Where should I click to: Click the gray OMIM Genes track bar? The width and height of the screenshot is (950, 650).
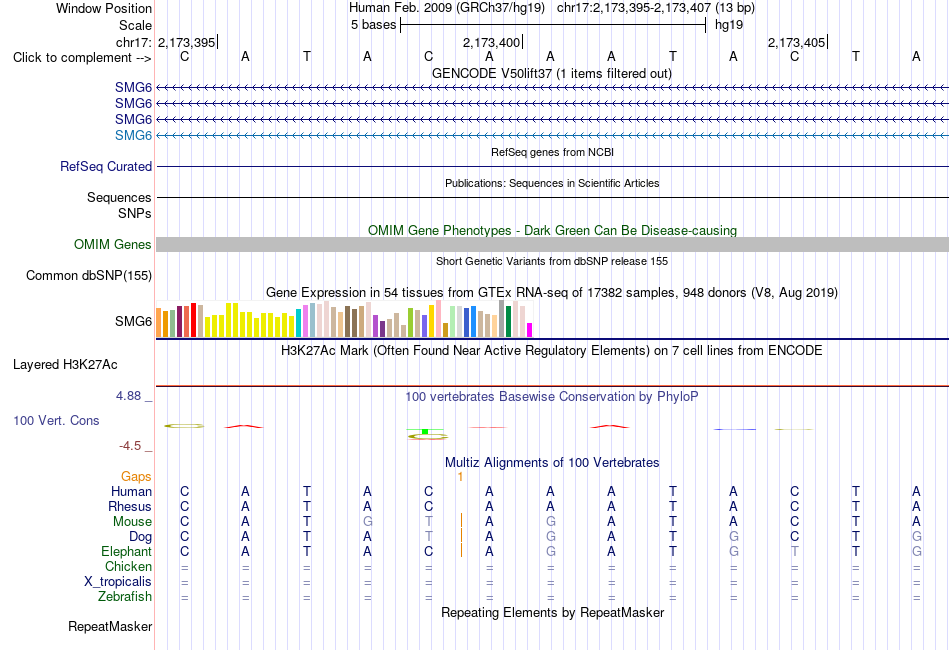[x=552, y=244]
